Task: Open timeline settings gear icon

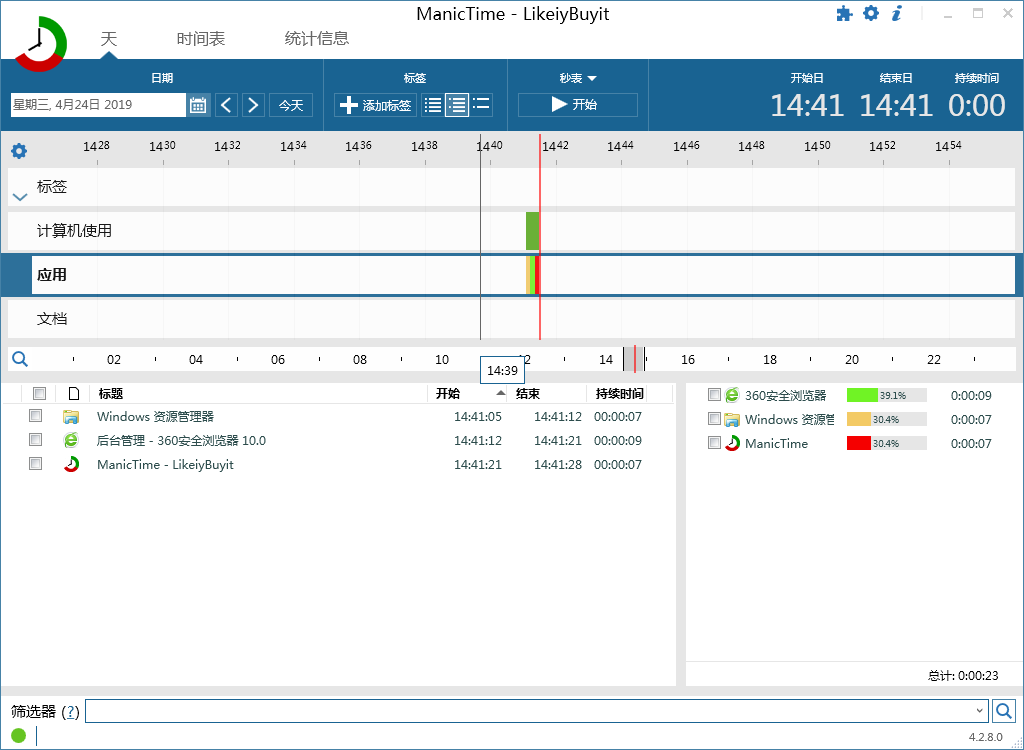Action: [19, 151]
